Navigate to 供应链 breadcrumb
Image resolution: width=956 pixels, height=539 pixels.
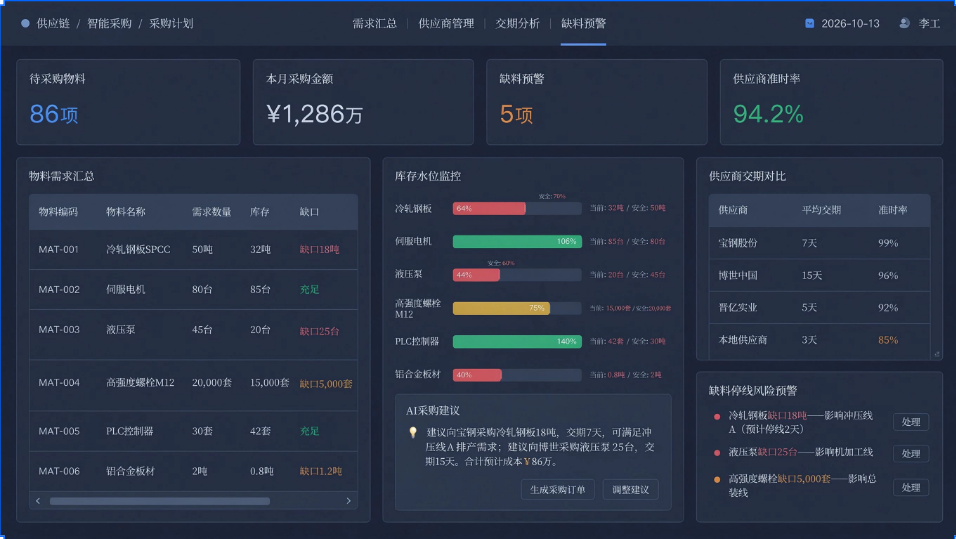(x=53, y=23)
